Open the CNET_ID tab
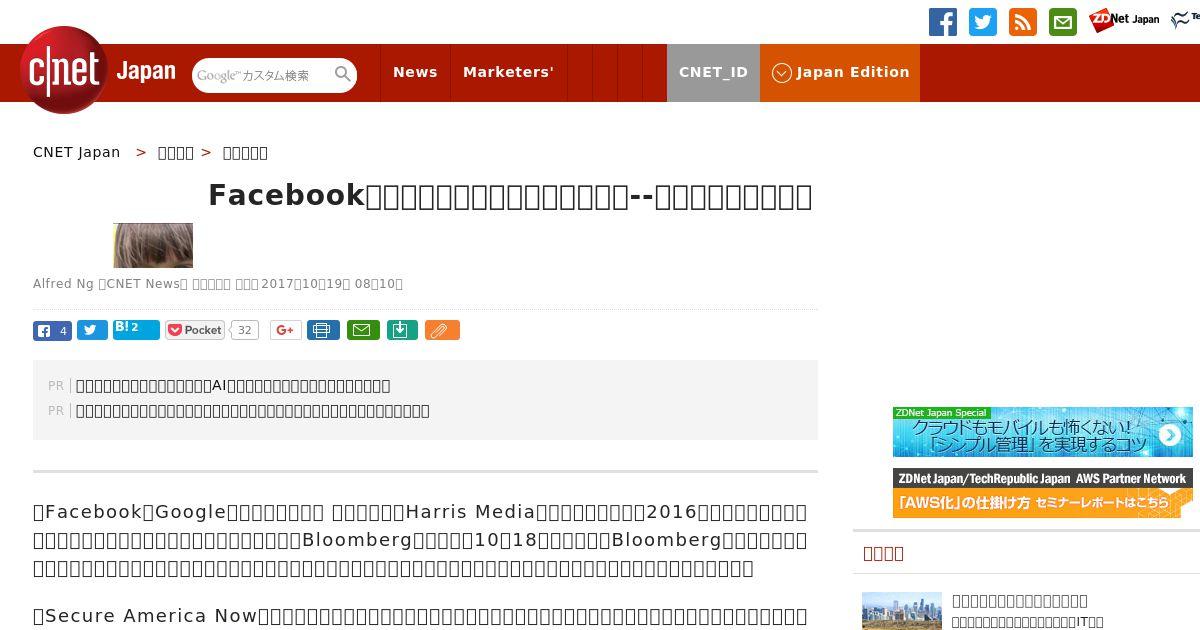Screen dimensions: 1200x630 pyautogui.click(x=713, y=72)
